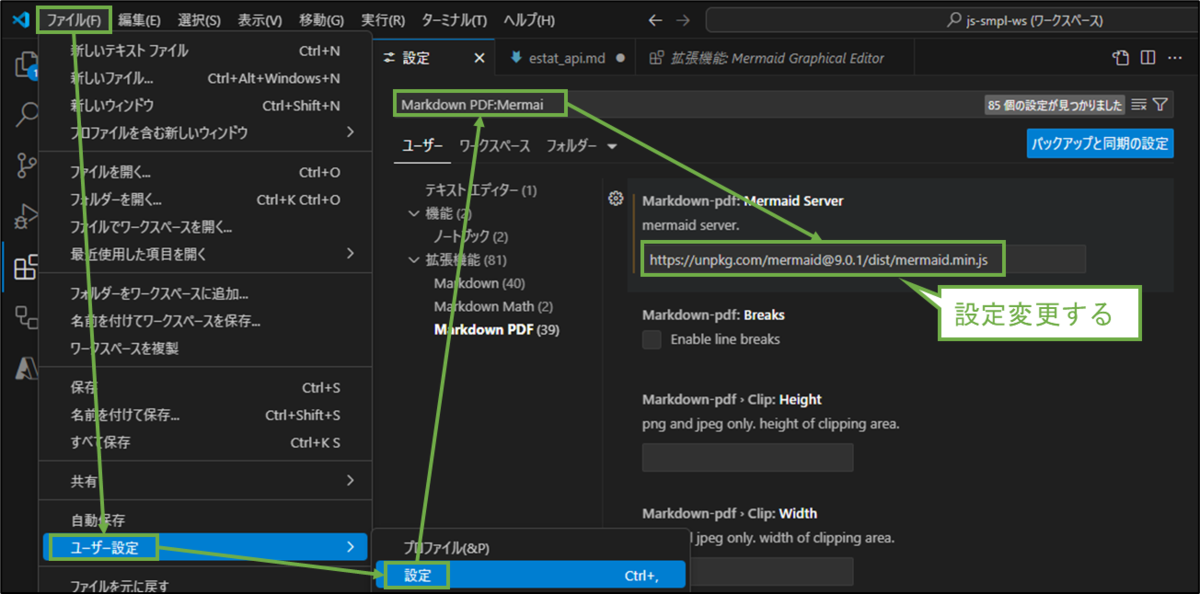Enable line breaks checkbox under Markdown-pdf Breaks
1200x594 pixels.
coord(652,339)
